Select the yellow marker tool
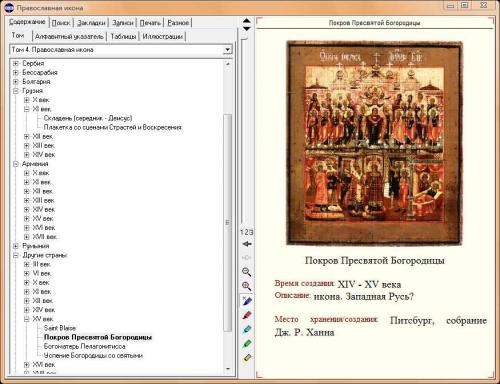 click(247, 358)
